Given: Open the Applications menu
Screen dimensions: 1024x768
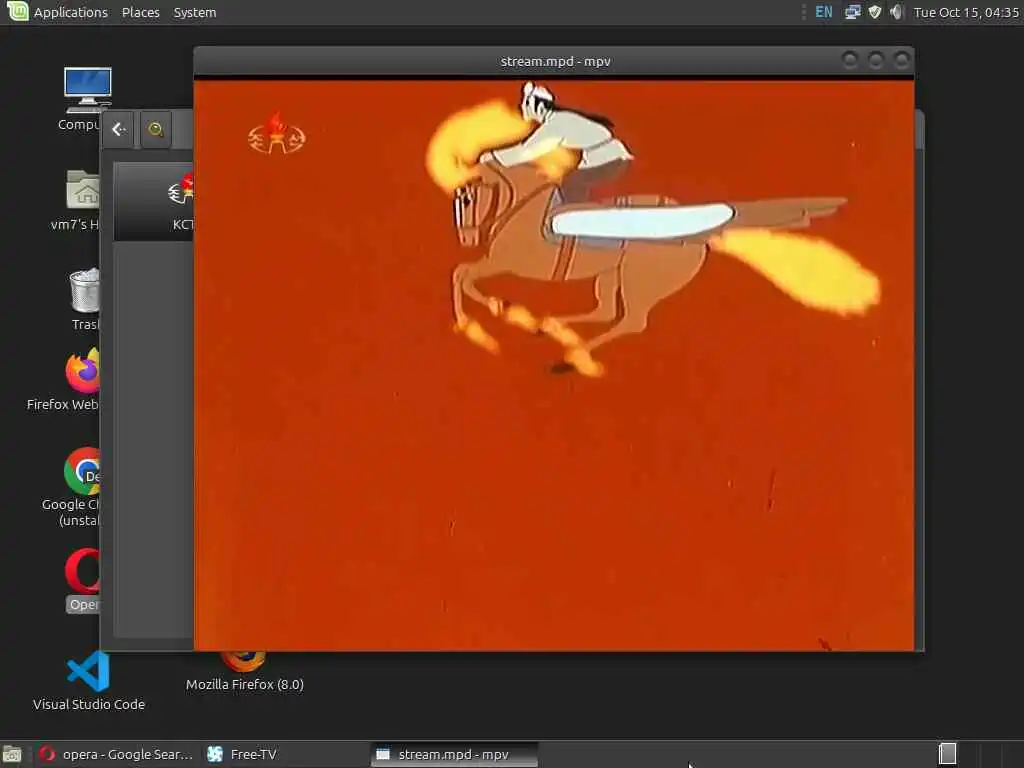Looking at the screenshot, I should [x=71, y=12].
